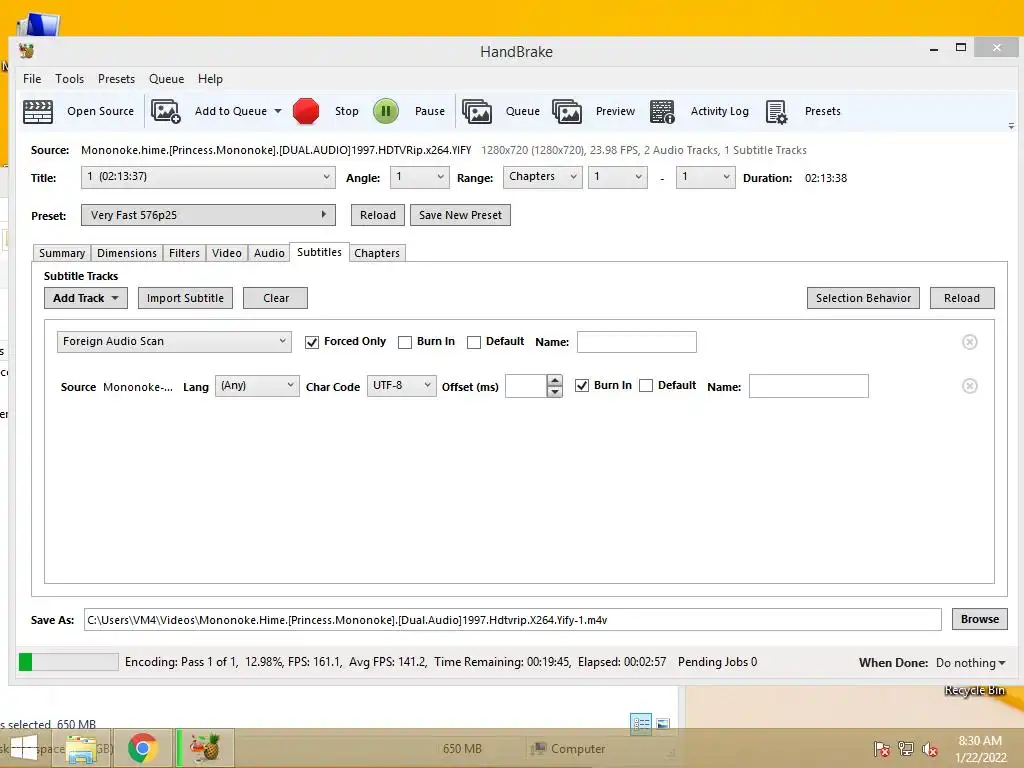Click the Windows Start button
Screen dimensions: 1024x768
point(24,748)
